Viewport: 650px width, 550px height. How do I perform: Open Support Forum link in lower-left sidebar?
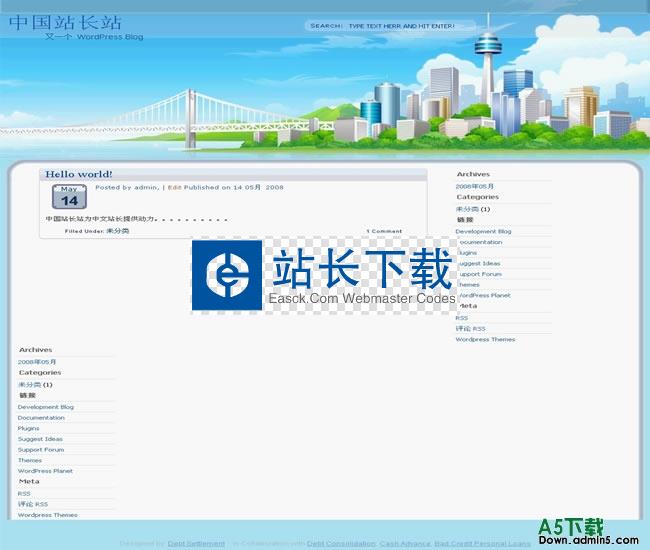pyautogui.click(x=40, y=450)
